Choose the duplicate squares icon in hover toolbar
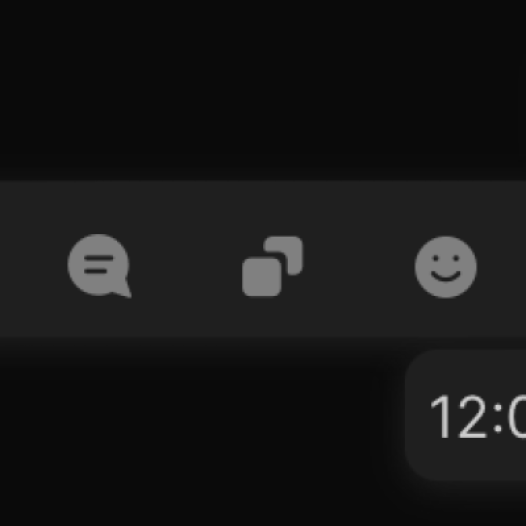This screenshot has width=526, height=526. (272, 266)
